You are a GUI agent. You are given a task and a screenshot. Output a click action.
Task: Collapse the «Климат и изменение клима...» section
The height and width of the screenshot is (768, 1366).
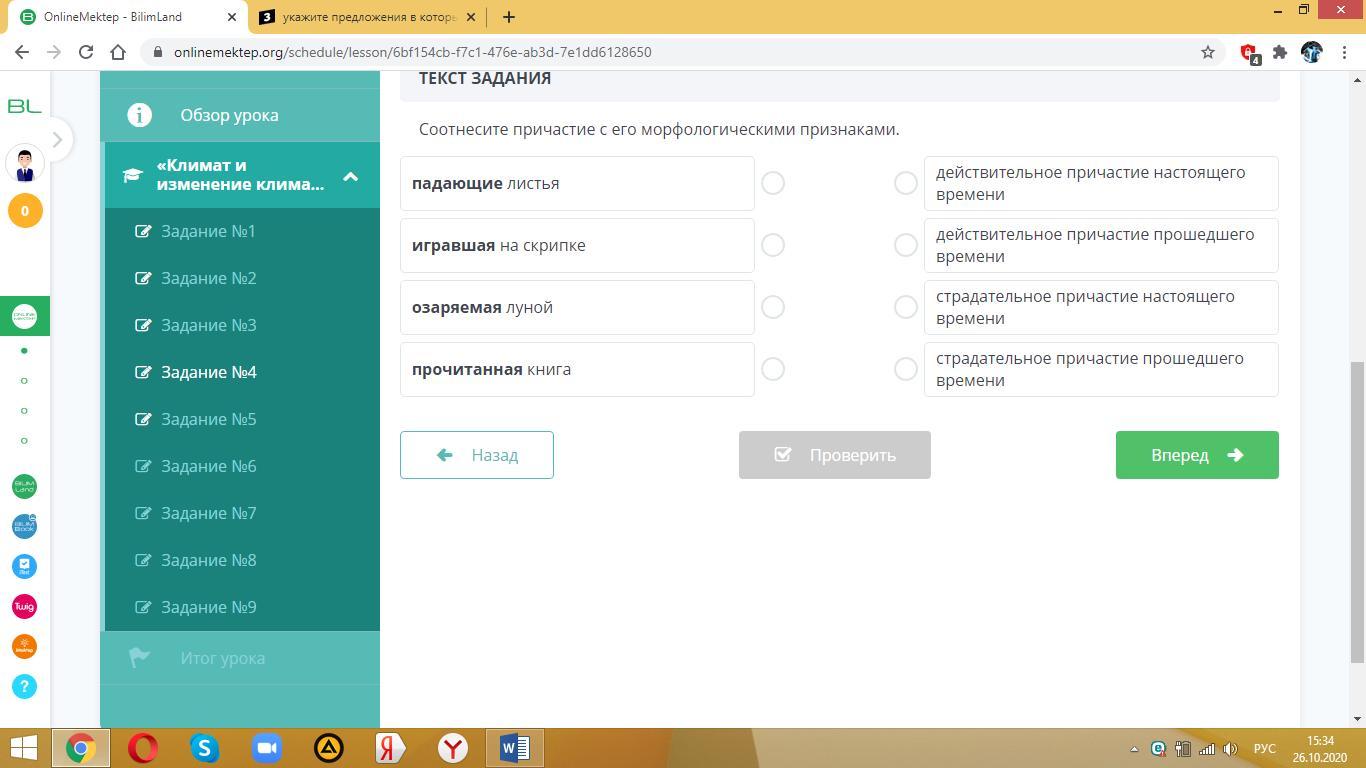(x=350, y=176)
